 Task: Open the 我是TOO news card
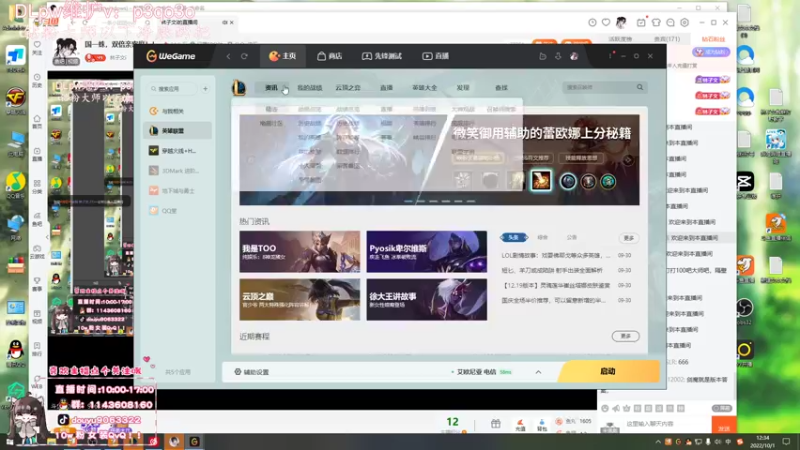pos(299,252)
